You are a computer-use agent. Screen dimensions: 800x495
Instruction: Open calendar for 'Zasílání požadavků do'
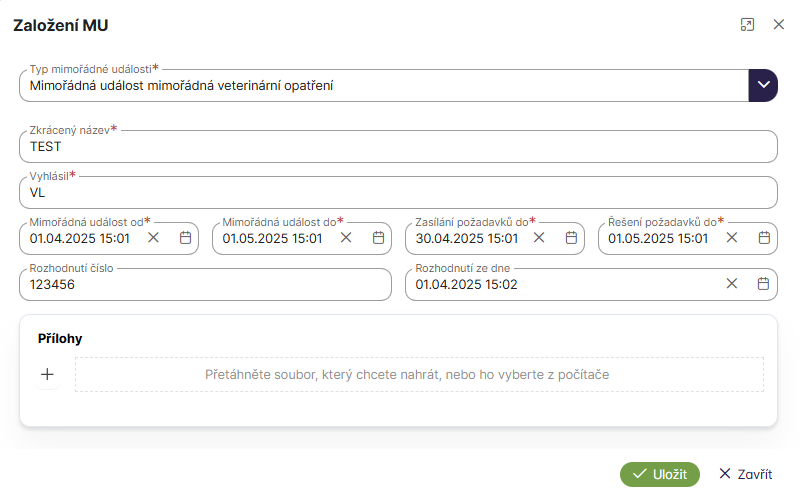click(571, 238)
